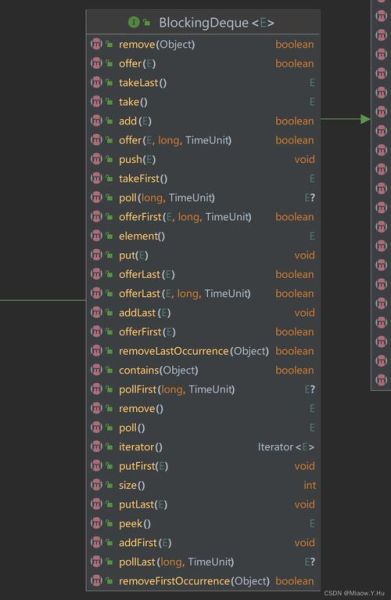Select the takeFirst() method
391x600 pixels.
[x=143, y=178]
